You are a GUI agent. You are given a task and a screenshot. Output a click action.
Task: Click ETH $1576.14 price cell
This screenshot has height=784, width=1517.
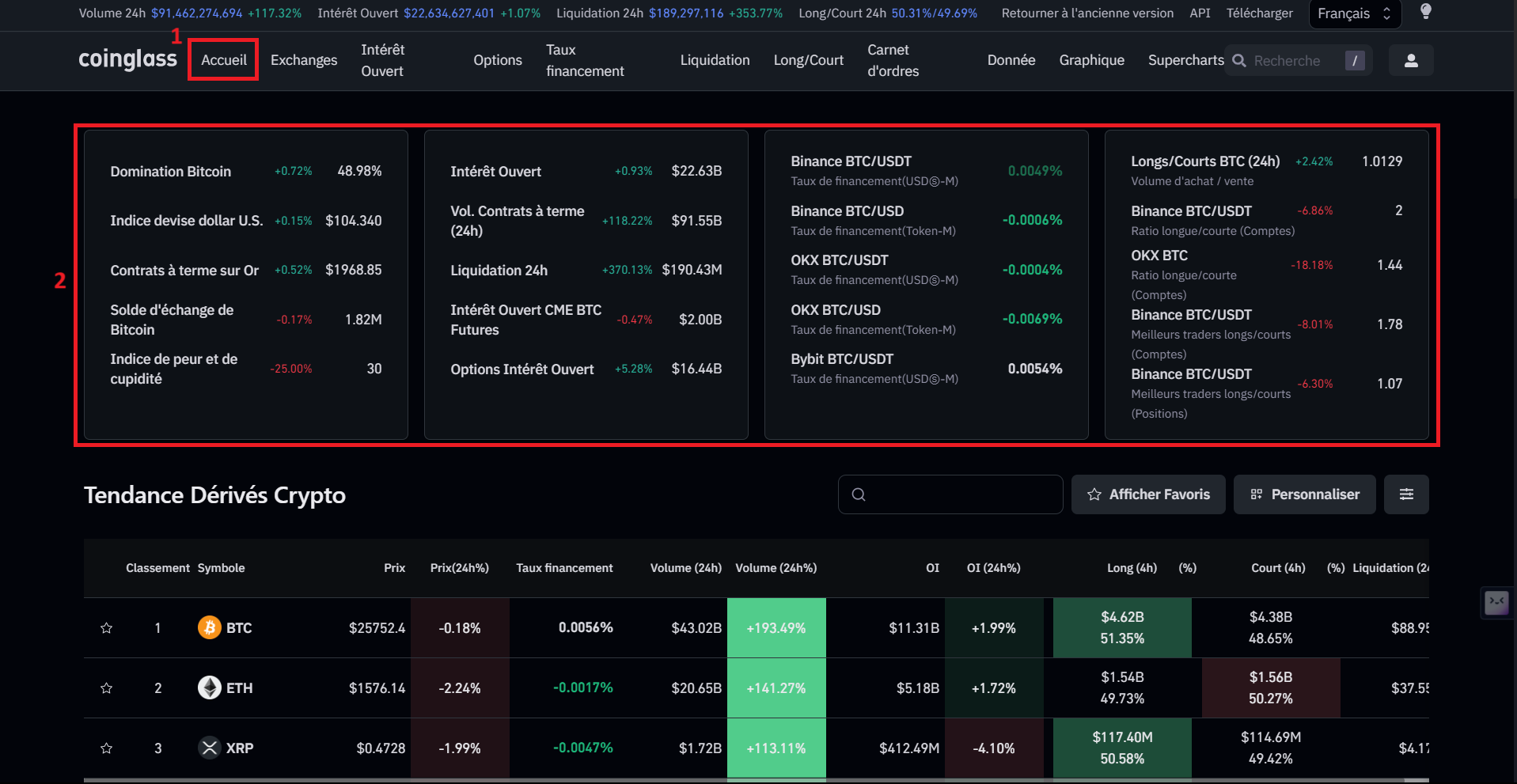pyautogui.click(x=377, y=688)
